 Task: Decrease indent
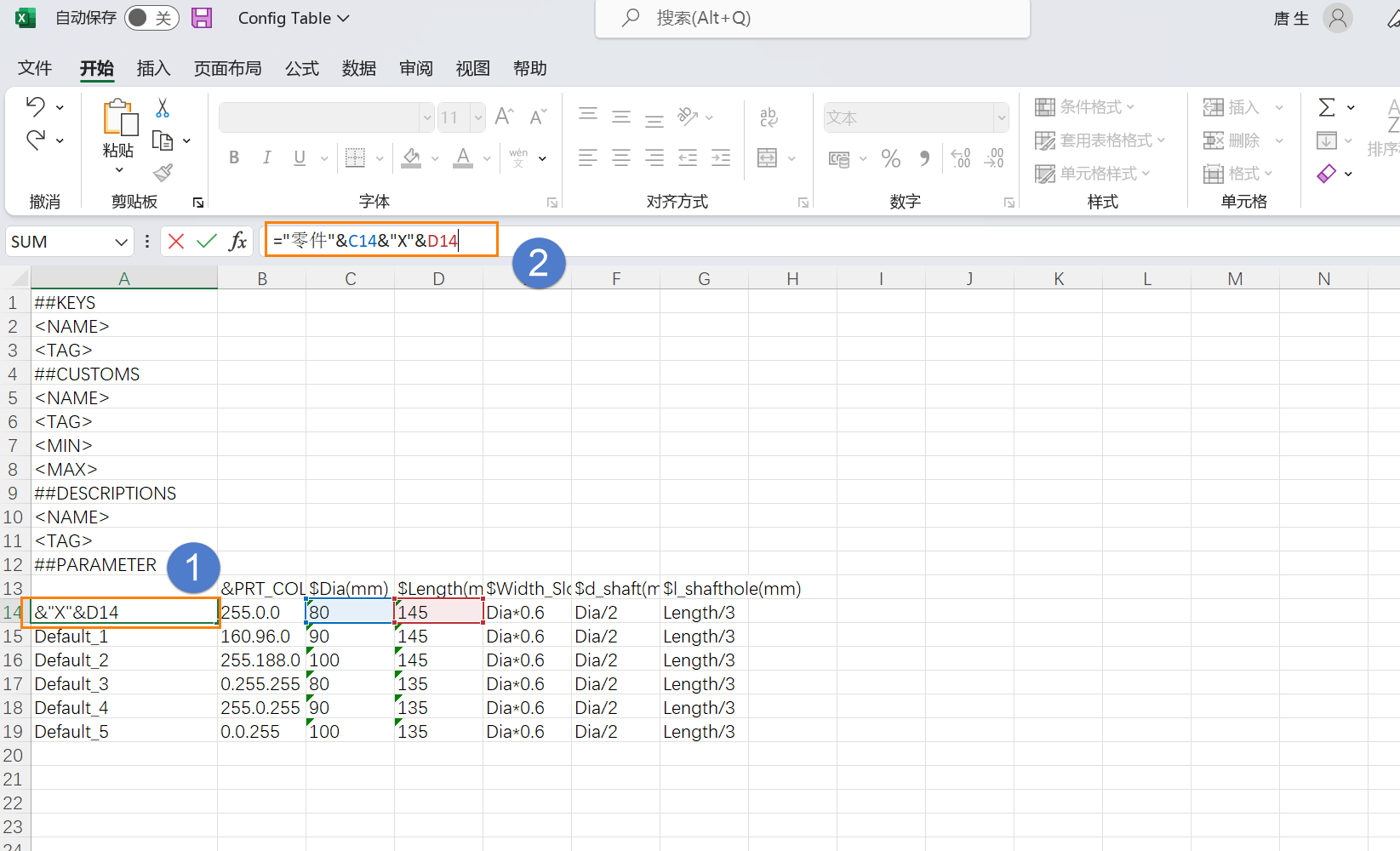pyautogui.click(x=688, y=157)
